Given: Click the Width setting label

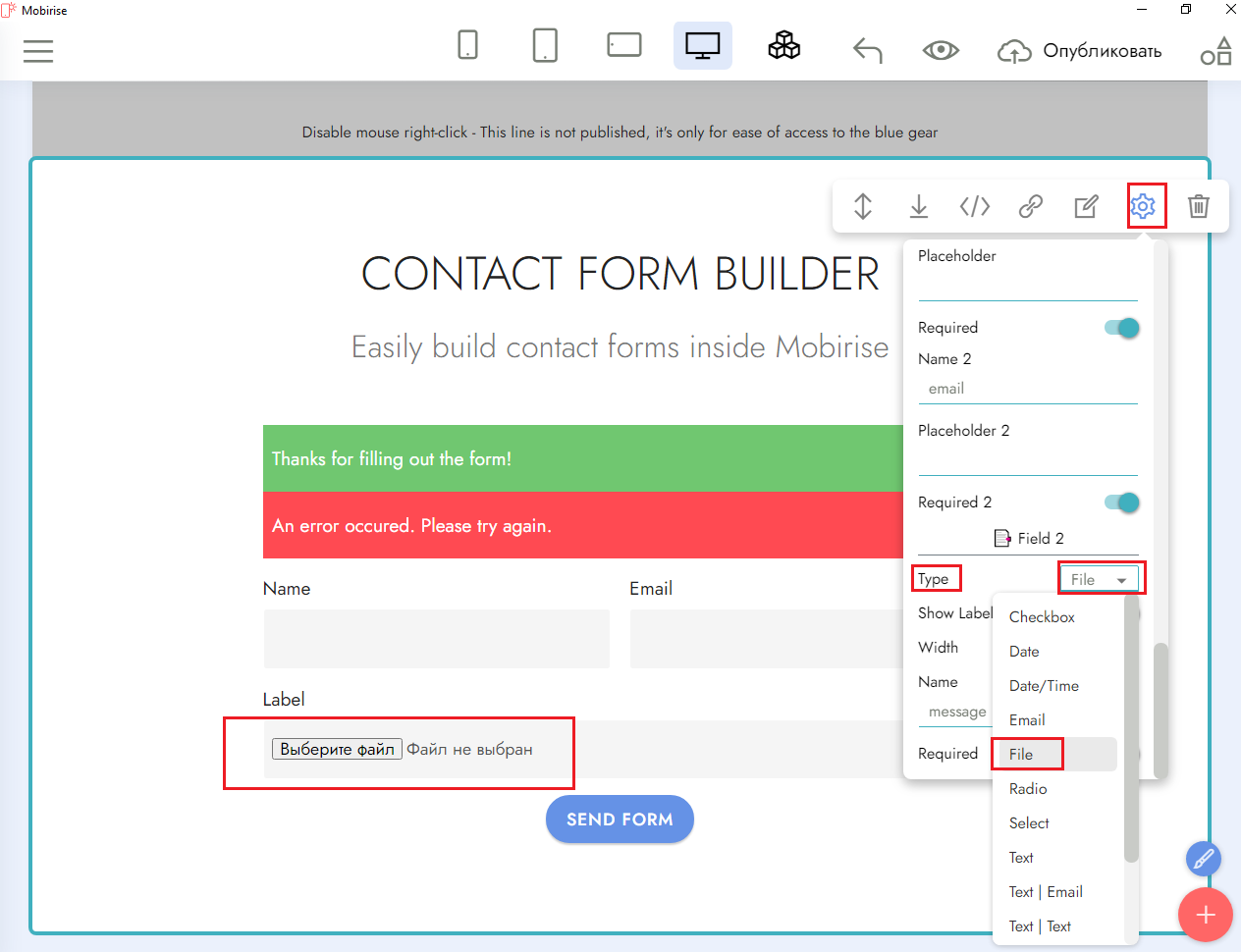Looking at the screenshot, I should (x=938, y=647).
